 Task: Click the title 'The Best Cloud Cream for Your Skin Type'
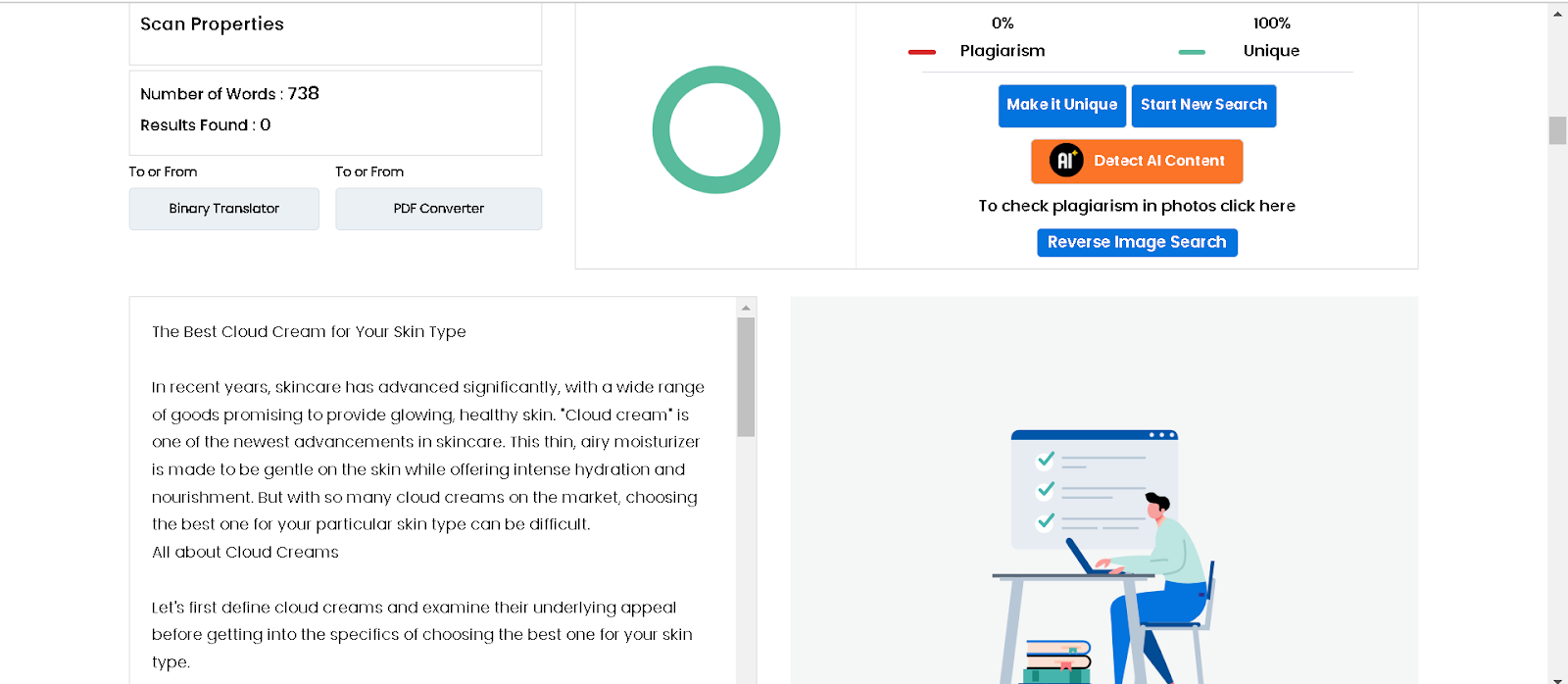pos(309,332)
